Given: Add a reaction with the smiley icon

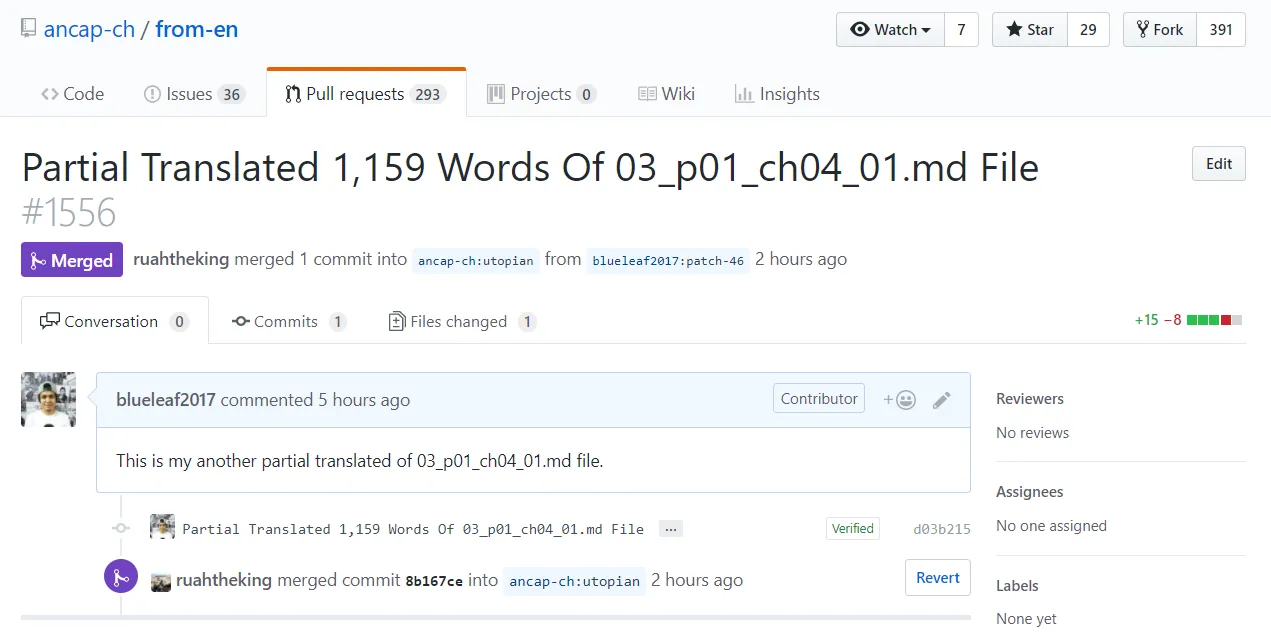Looking at the screenshot, I should [900, 400].
